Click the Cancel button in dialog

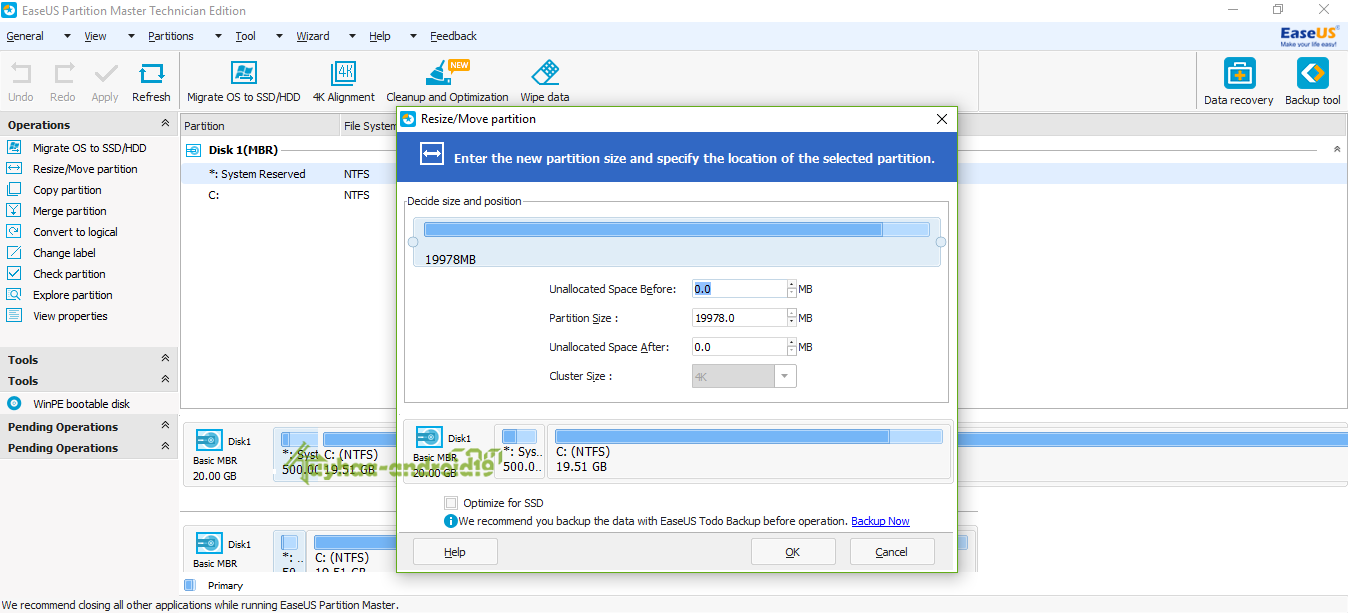892,552
